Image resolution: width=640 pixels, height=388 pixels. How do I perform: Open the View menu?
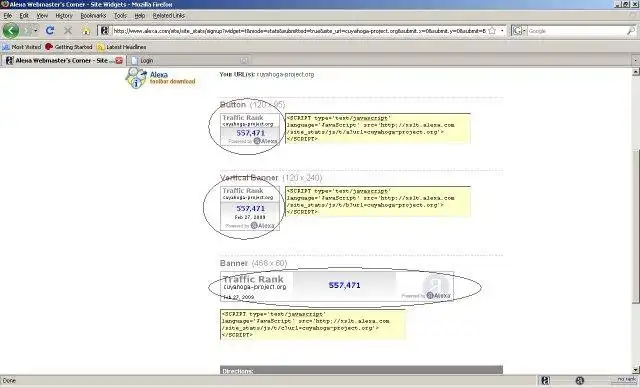[x=42, y=16]
